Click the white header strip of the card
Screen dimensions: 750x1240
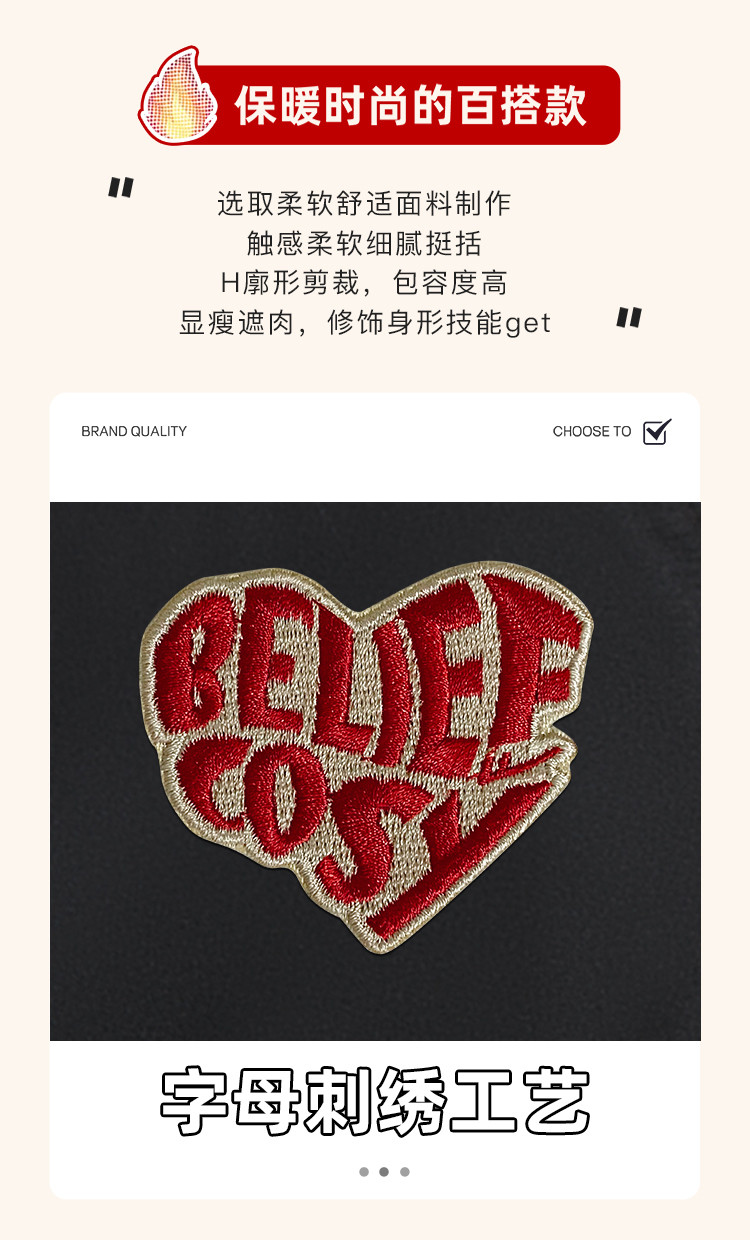click(x=375, y=447)
